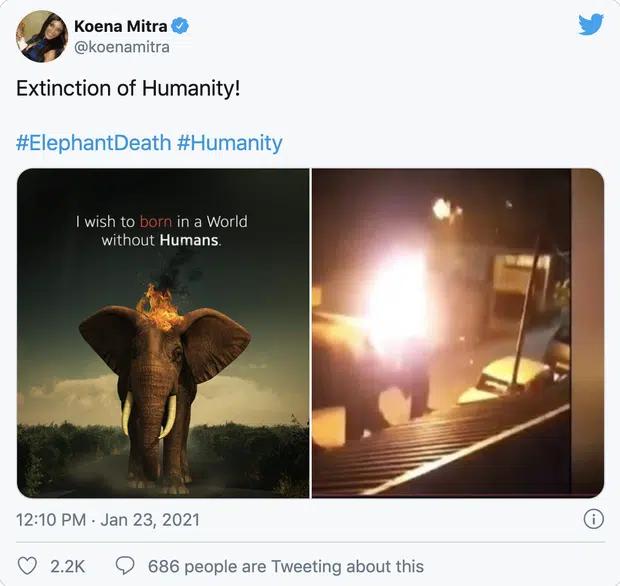Like the tweet with the heart icon
This screenshot has height=586, width=620.
tap(27, 566)
